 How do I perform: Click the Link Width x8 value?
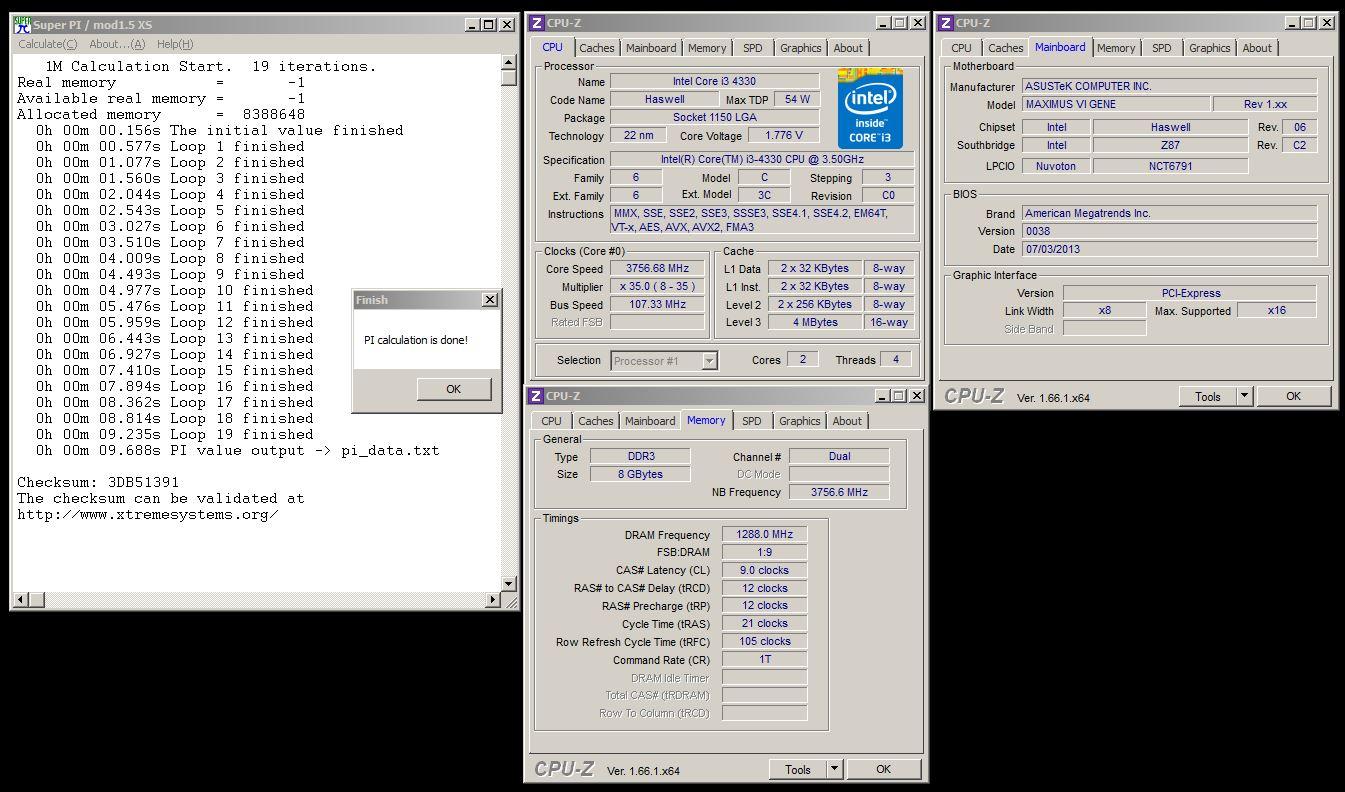pyautogui.click(x=1104, y=310)
